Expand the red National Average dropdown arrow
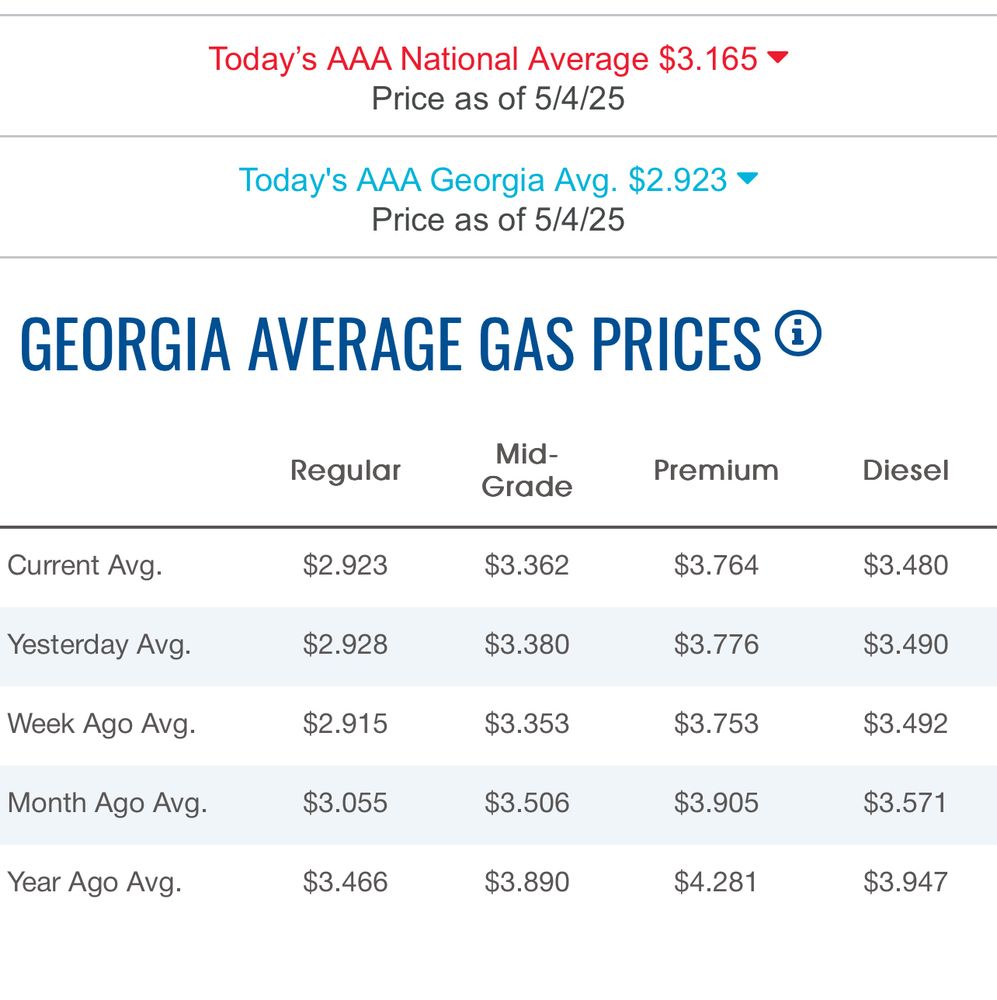Image resolution: width=997 pixels, height=1000 pixels. (x=777, y=58)
